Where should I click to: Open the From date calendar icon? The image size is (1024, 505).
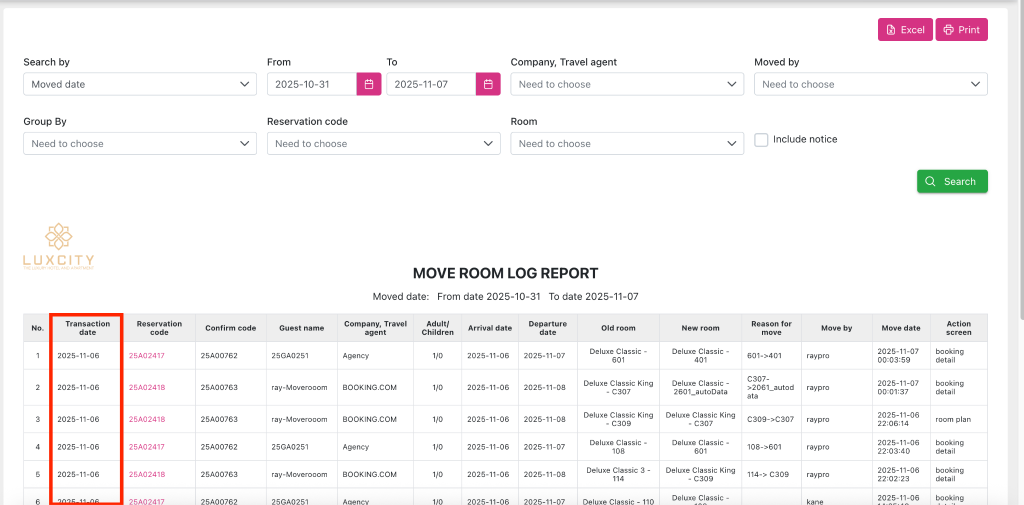[x=369, y=84]
